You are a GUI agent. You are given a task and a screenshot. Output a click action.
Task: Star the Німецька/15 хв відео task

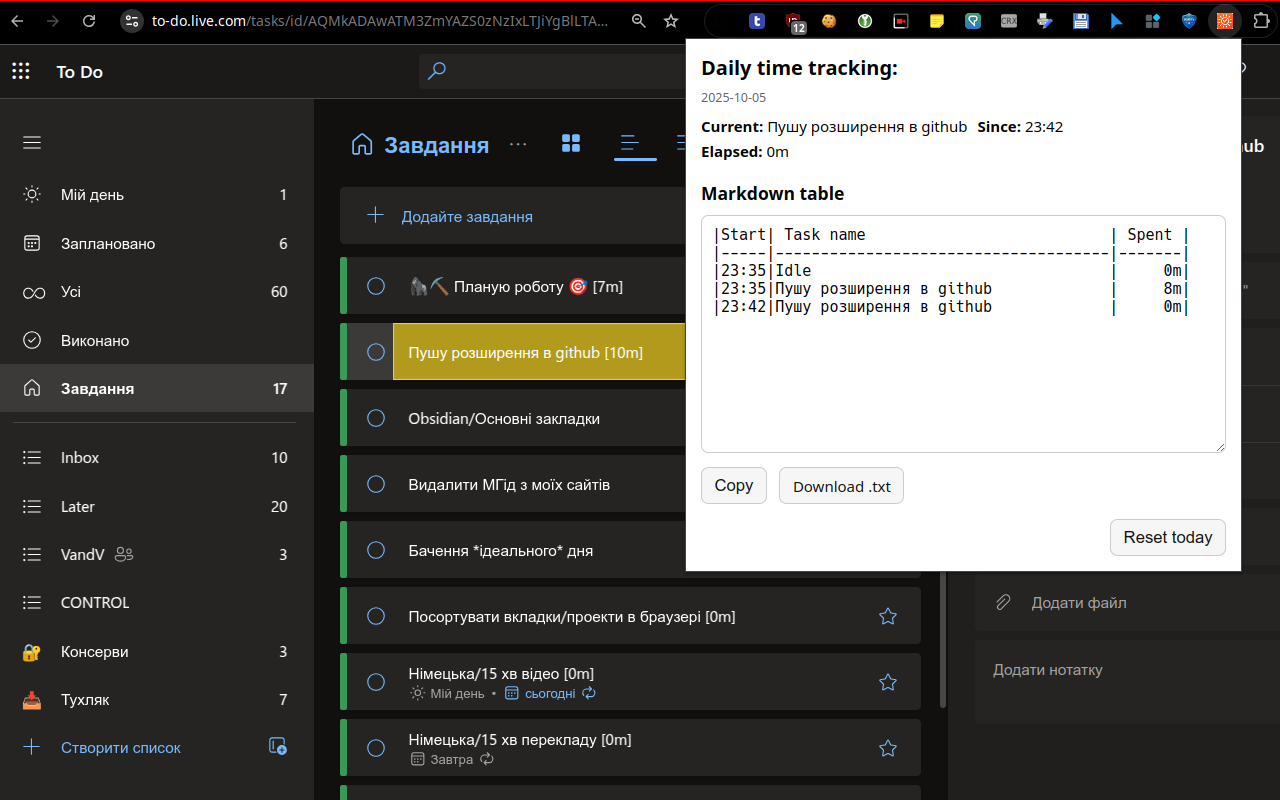[887, 682]
